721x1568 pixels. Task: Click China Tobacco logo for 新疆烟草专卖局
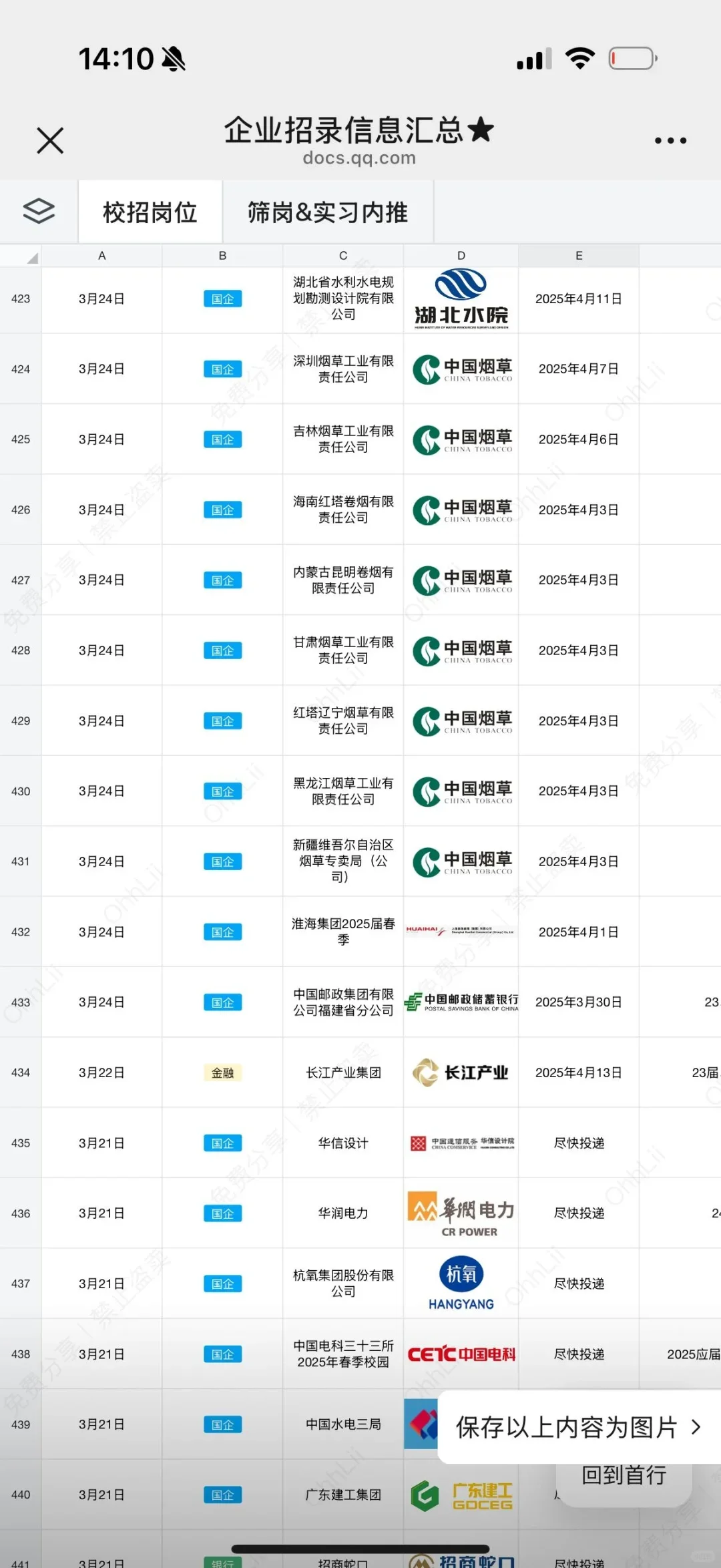(x=462, y=861)
